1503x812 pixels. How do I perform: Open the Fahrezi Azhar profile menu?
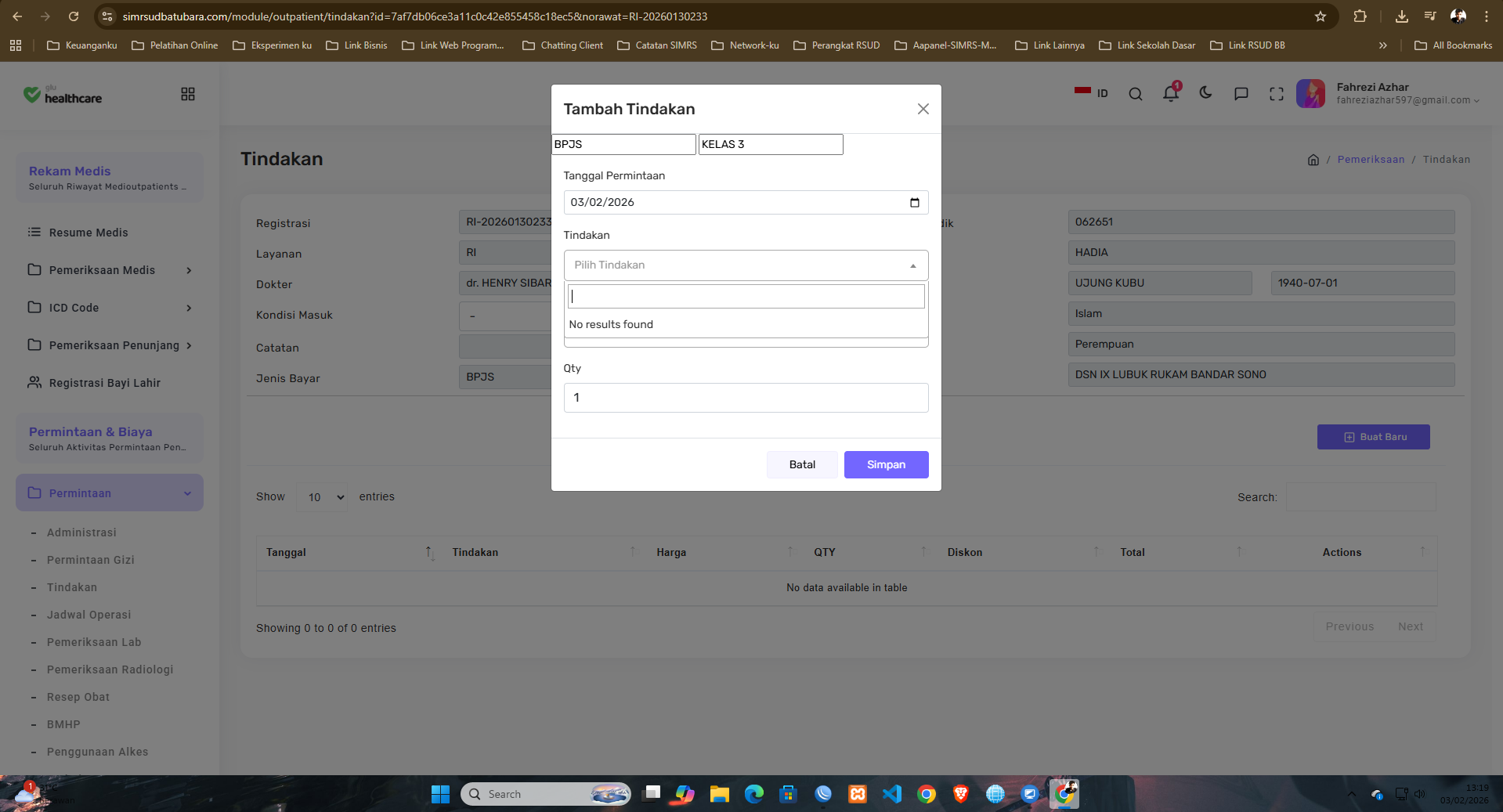[1388, 93]
